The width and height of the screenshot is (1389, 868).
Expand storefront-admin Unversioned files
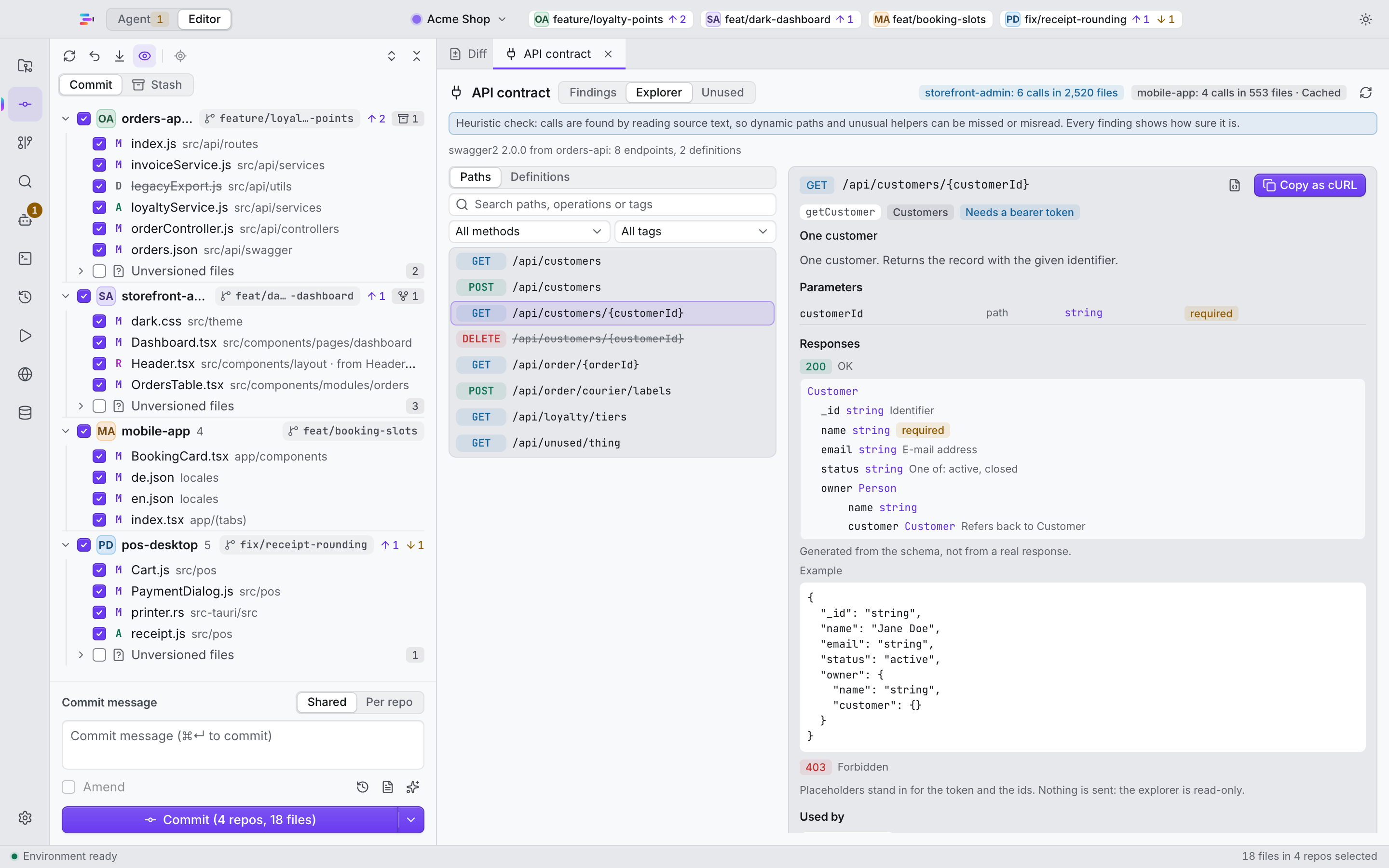click(81, 406)
